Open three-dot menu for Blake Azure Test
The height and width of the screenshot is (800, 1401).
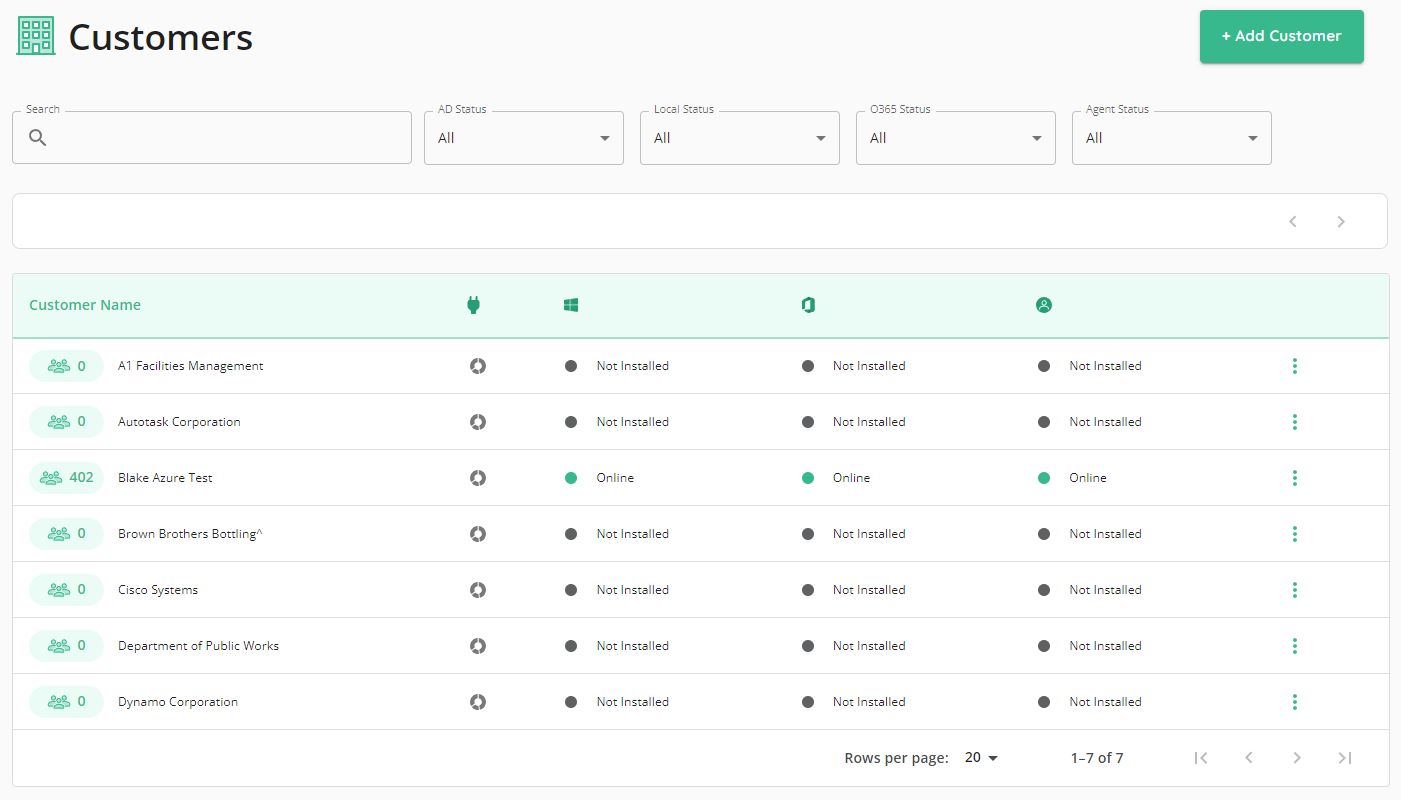[x=1294, y=478]
